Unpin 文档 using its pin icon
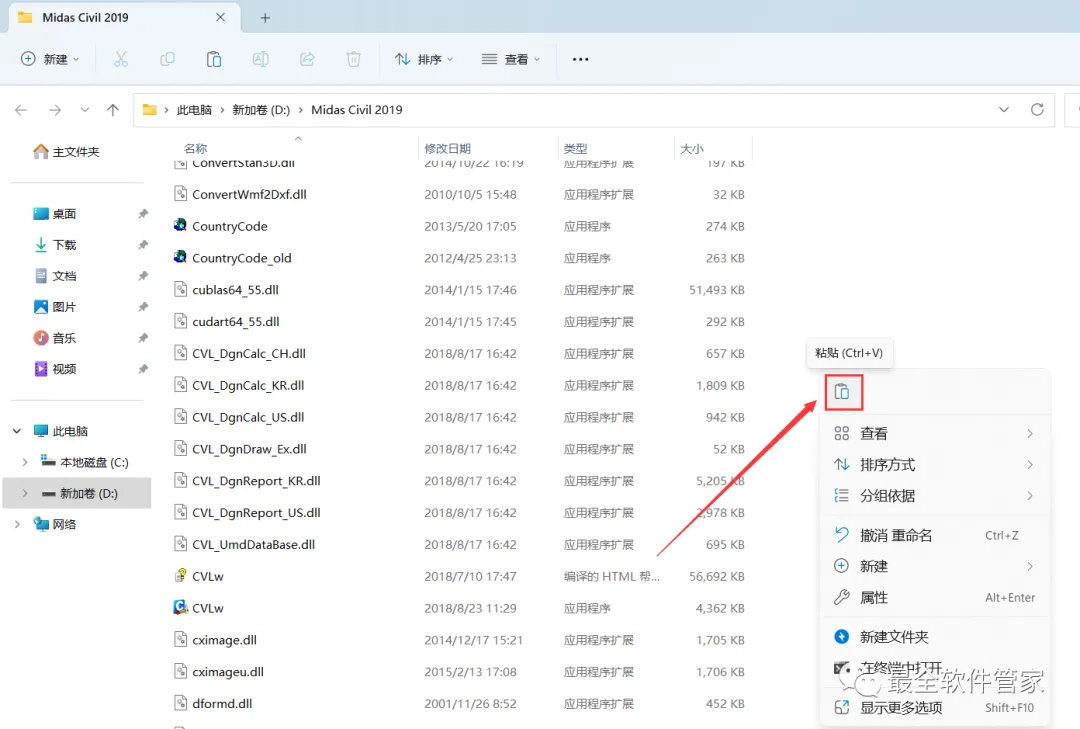 [x=143, y=276]
